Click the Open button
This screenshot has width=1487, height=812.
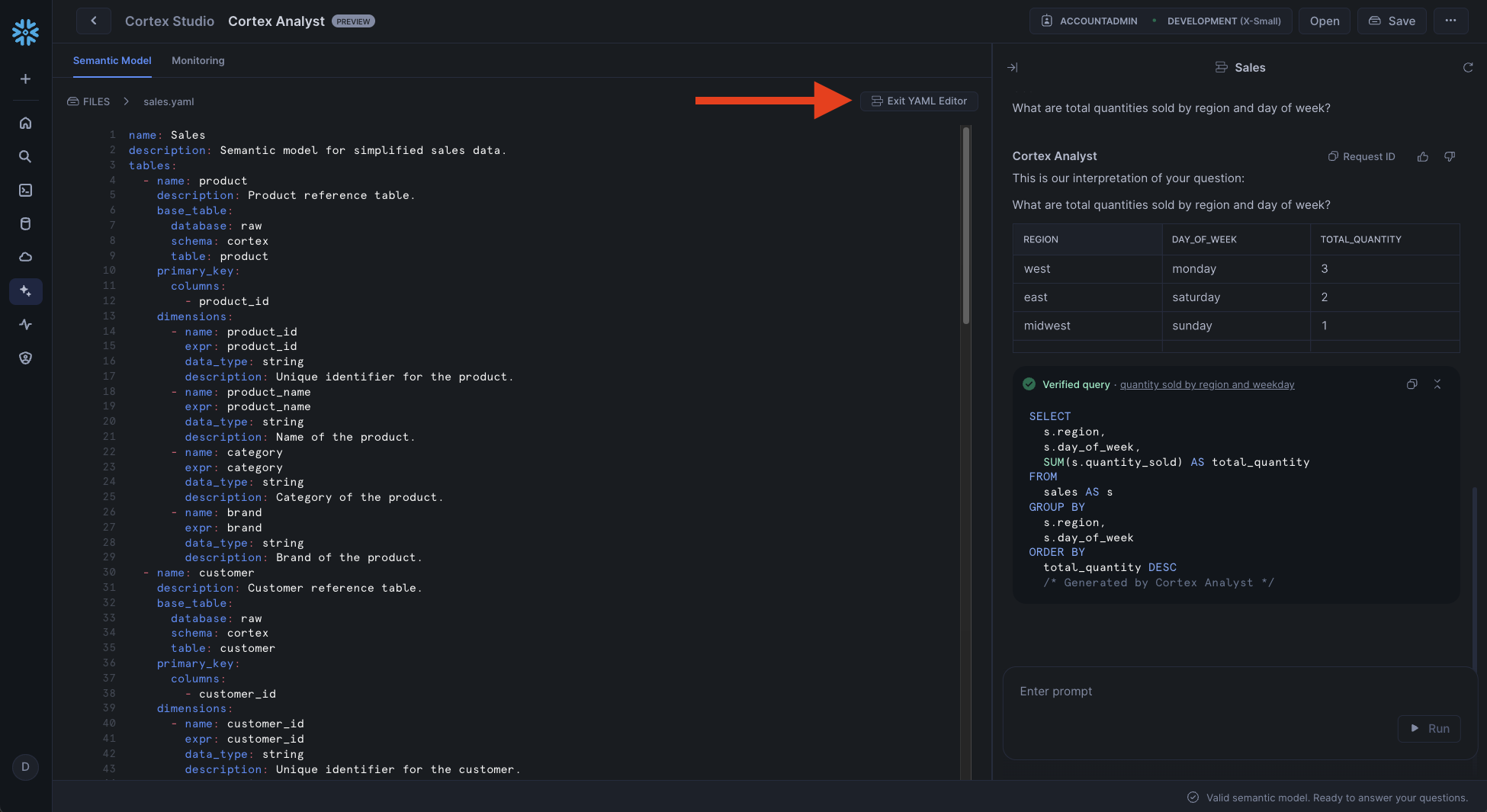click(1325, 21)
